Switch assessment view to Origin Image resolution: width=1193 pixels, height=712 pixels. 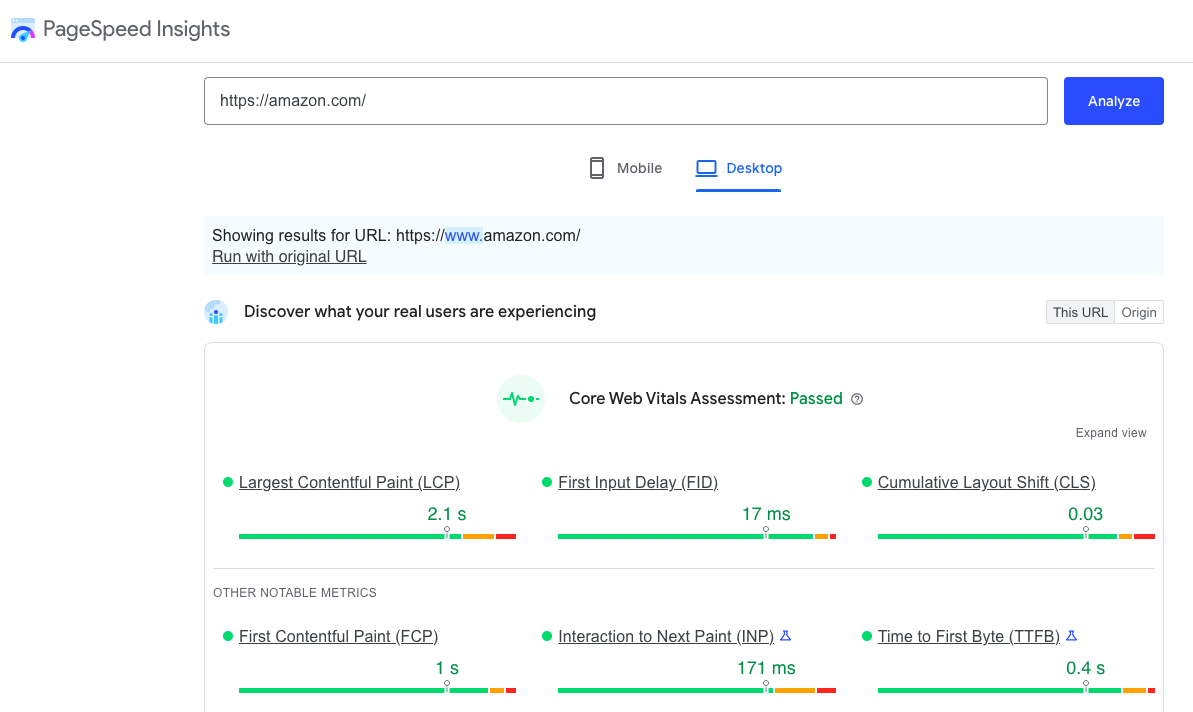point(1139,312)
